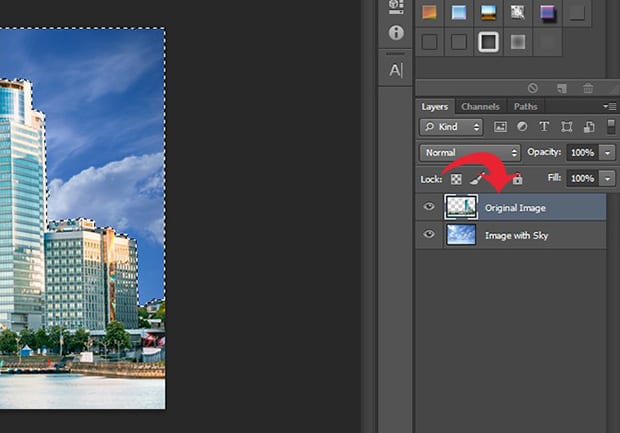Screen dimensions: 620x433
Task: Select the Image with Sky thumbnail
Action: point(461,234)
